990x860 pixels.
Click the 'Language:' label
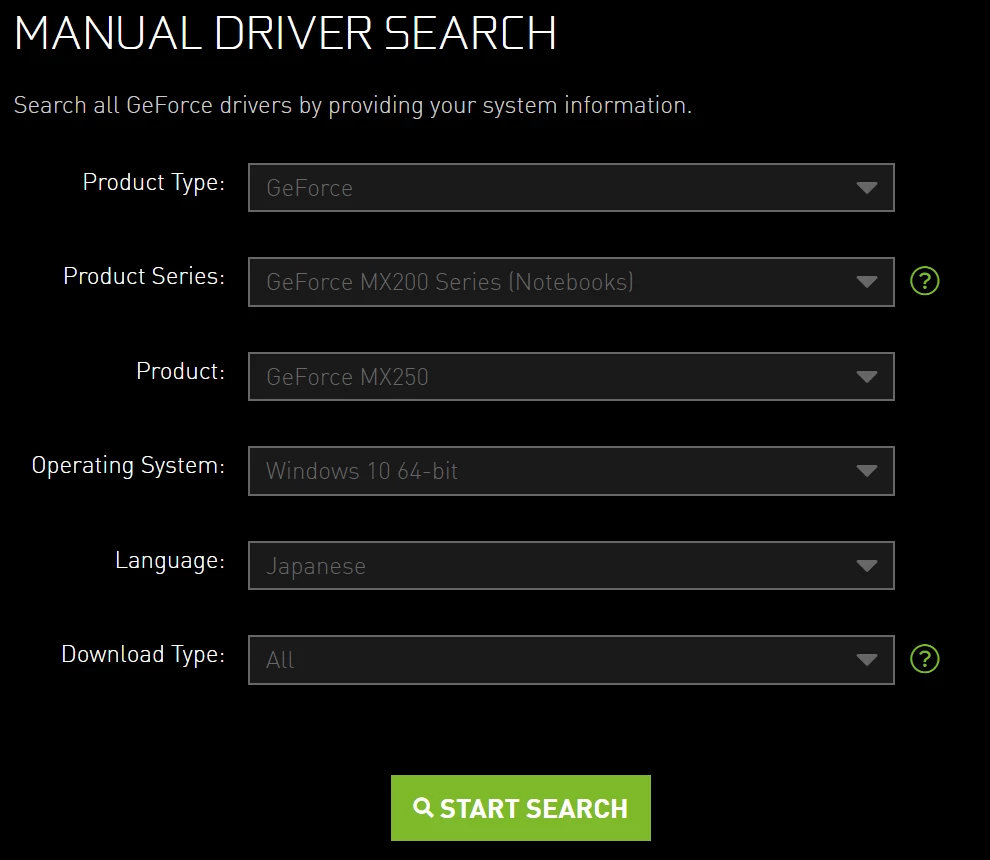[170, 561]
